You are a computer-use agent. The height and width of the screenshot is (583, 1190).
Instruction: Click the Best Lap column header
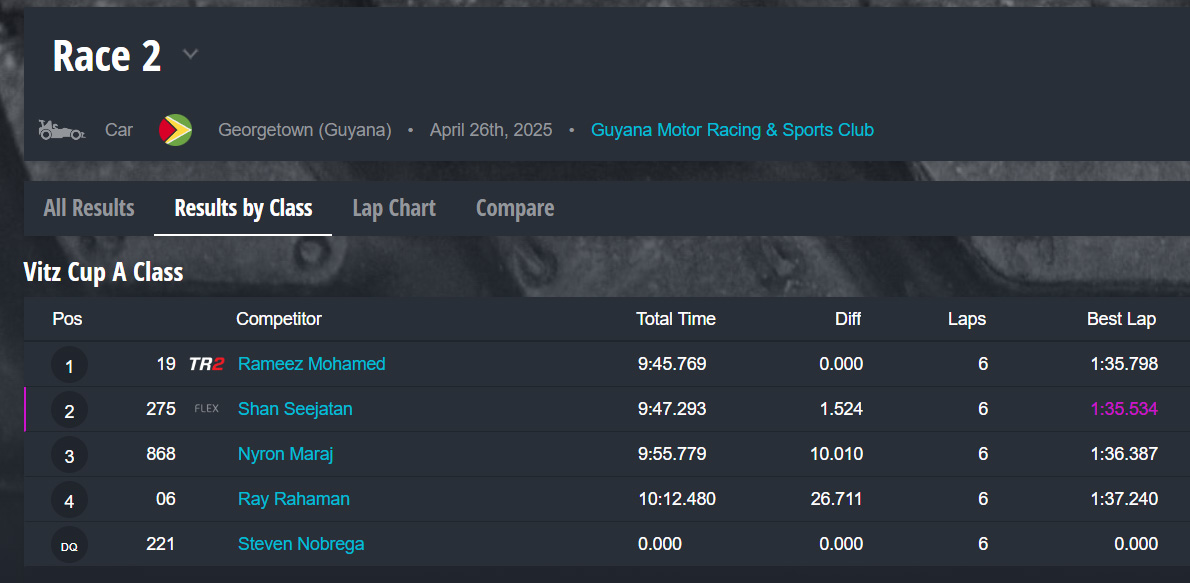tap(1121, 319)
